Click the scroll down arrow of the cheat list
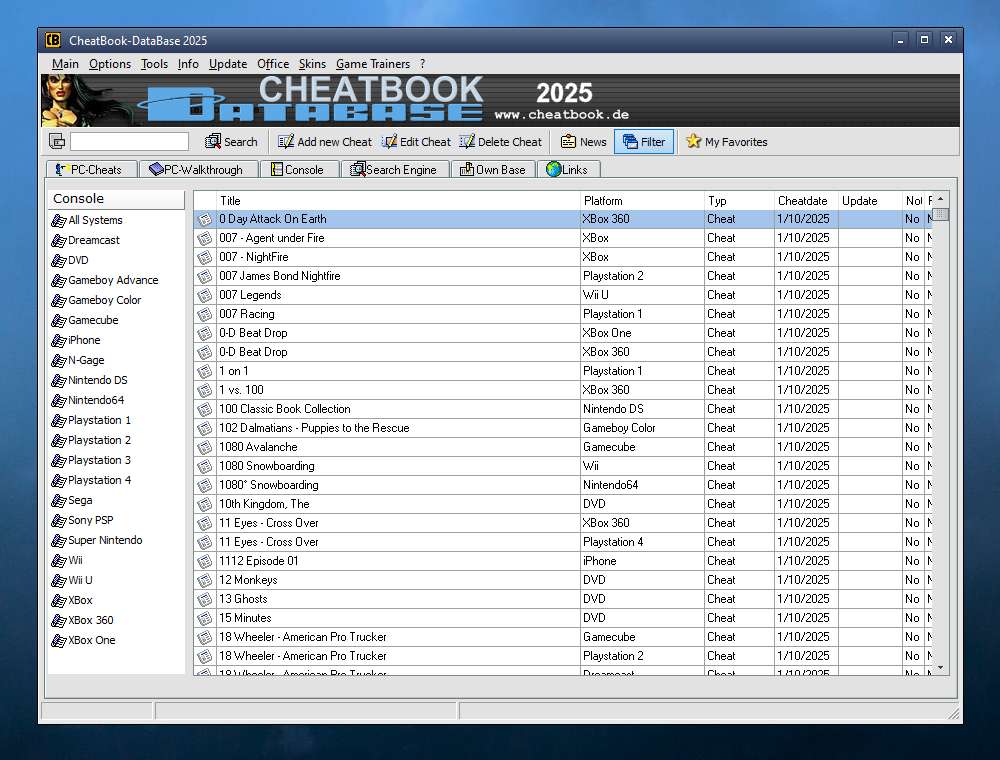Viewport: 1000px width, 760px height. click(x=940, y=668)
